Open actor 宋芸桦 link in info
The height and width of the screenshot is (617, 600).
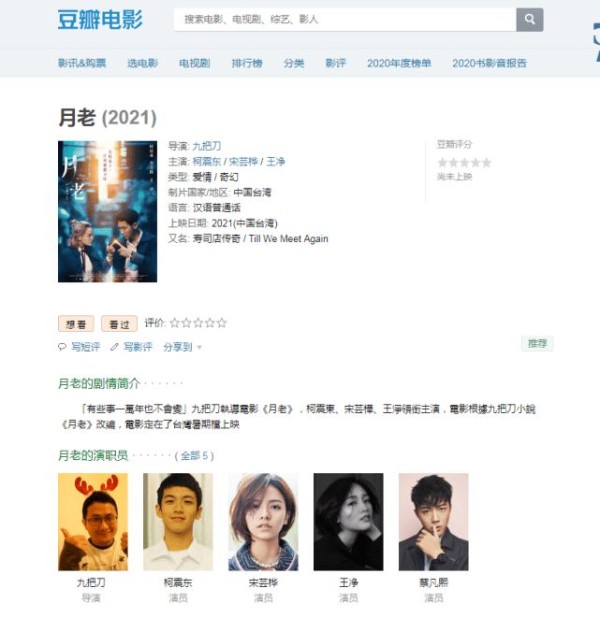[x=243, y=161]
